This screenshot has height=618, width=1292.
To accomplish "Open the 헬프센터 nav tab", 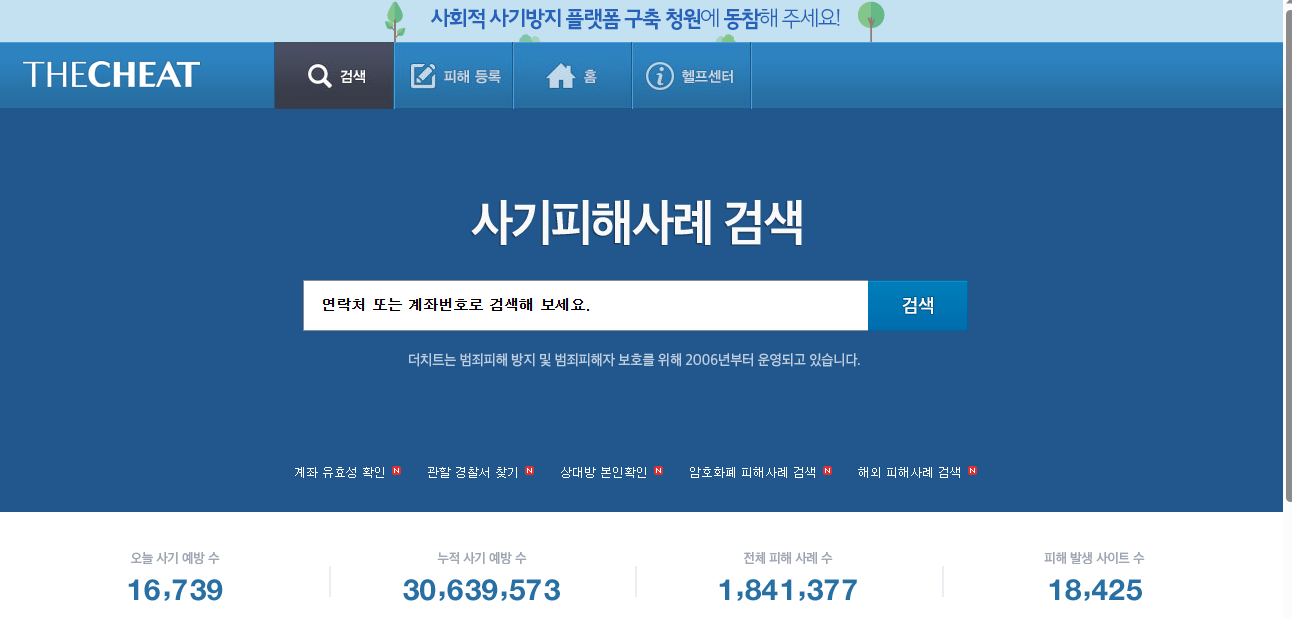I will pyautogui.click(x=692, y=76).
